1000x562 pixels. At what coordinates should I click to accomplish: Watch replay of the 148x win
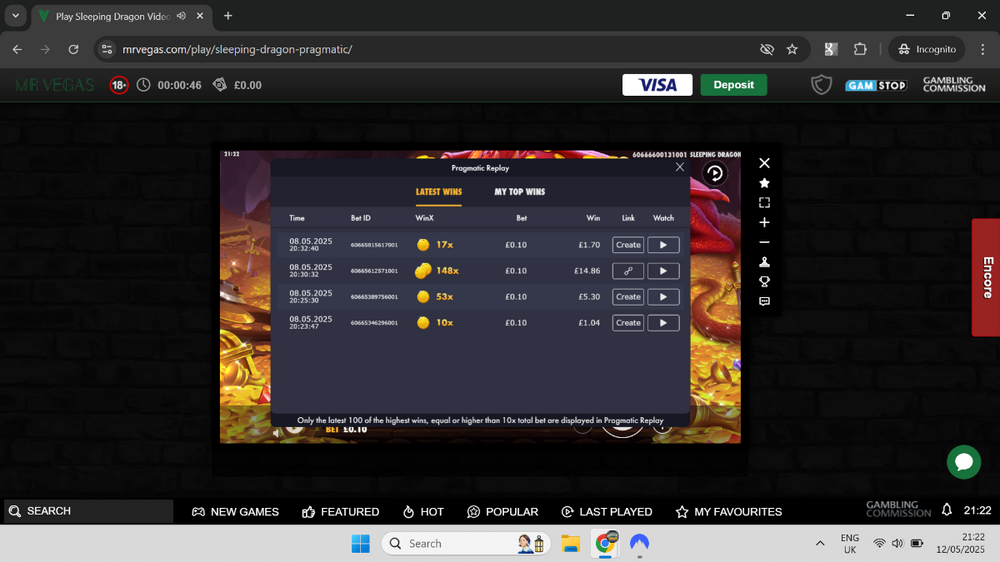[x=663, y=271]
